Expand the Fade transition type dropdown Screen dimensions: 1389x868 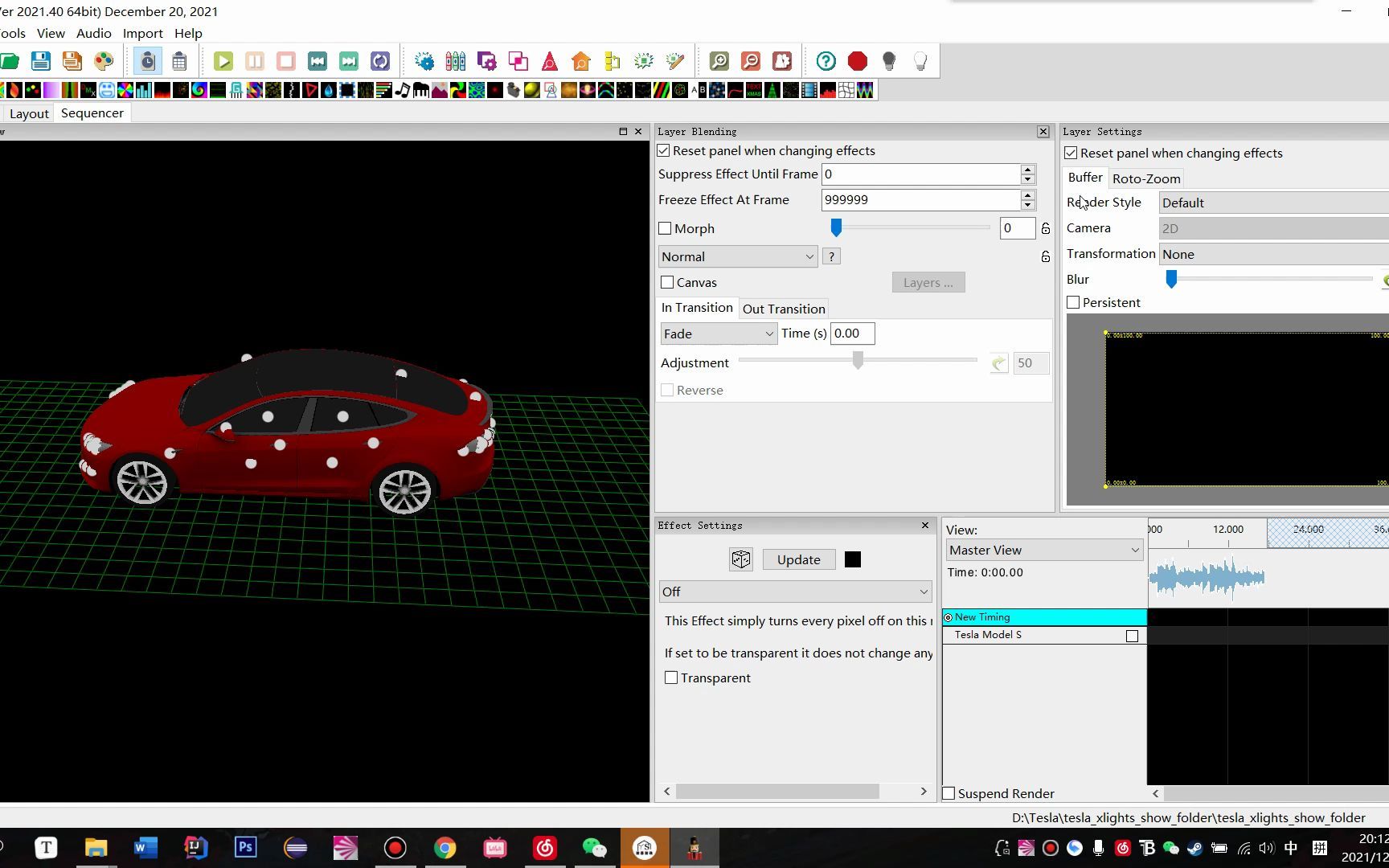tap(718, 334)
